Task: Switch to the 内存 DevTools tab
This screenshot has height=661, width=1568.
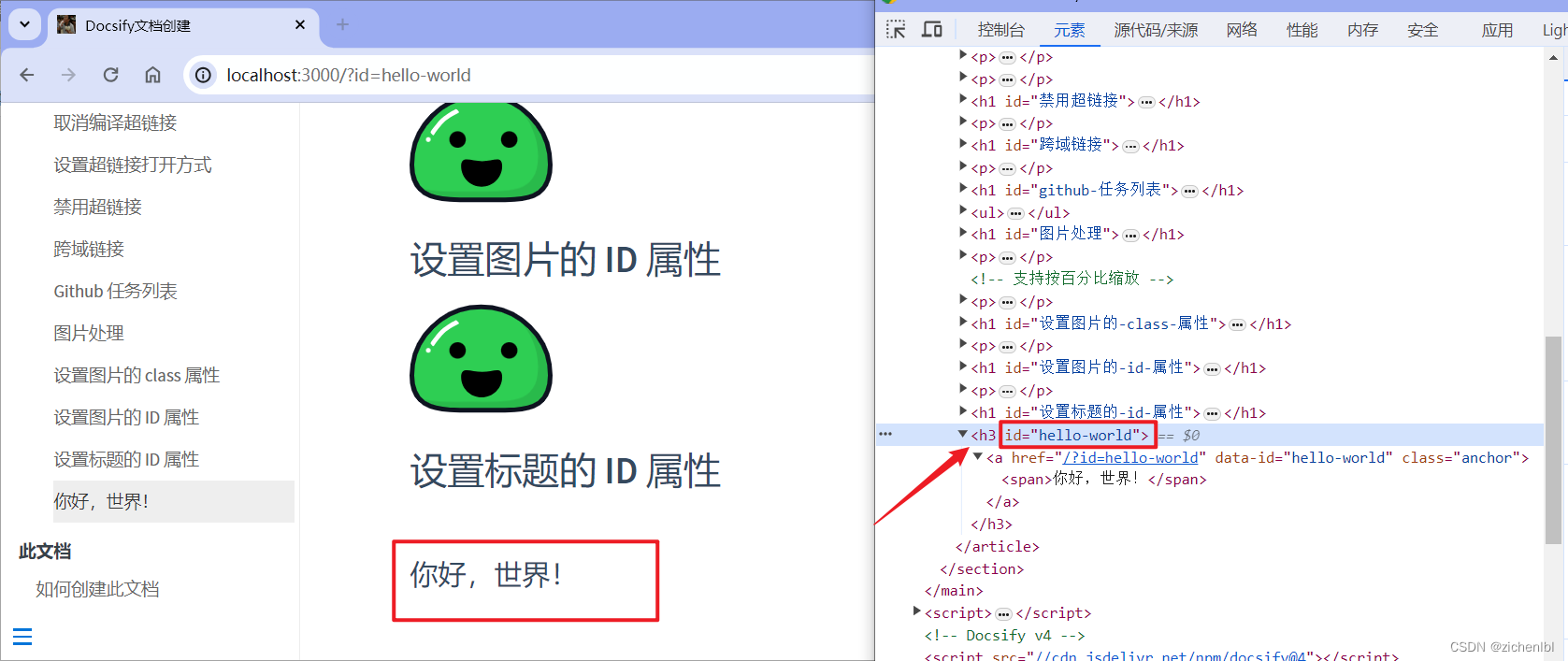Action: pos(1363,30)
